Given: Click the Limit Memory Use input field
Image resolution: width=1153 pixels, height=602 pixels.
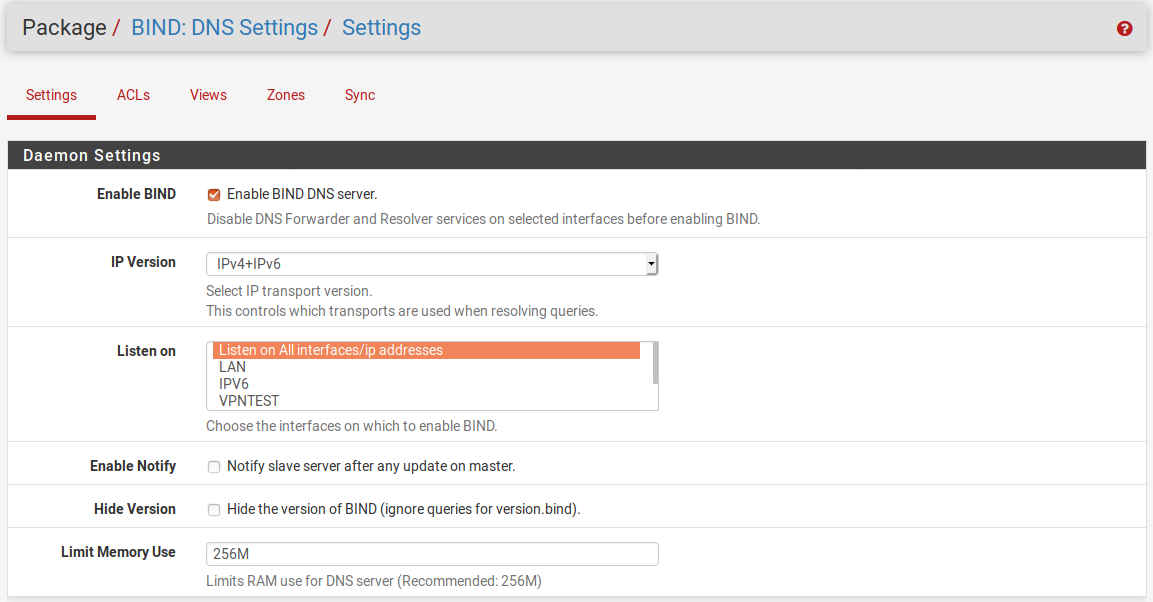Looking at the screenshot, I should click(431, 554).
